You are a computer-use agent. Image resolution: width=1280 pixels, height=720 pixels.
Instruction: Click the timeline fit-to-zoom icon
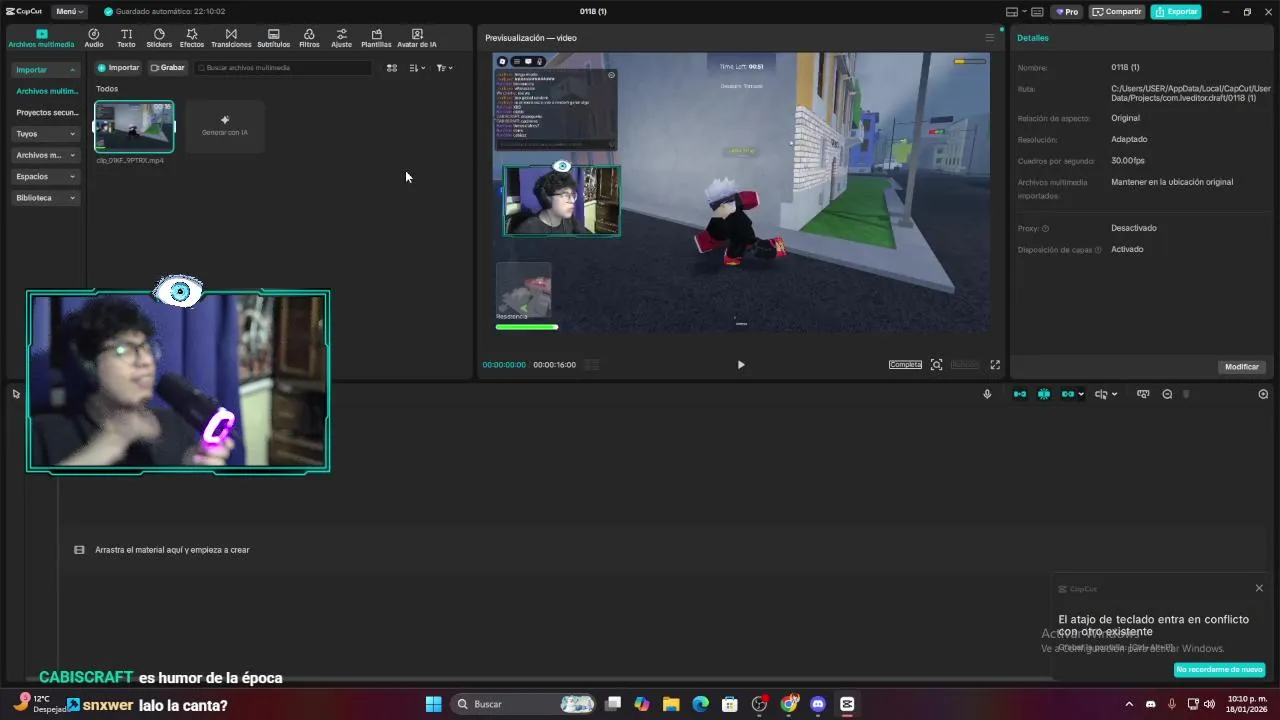[1143, 394]
